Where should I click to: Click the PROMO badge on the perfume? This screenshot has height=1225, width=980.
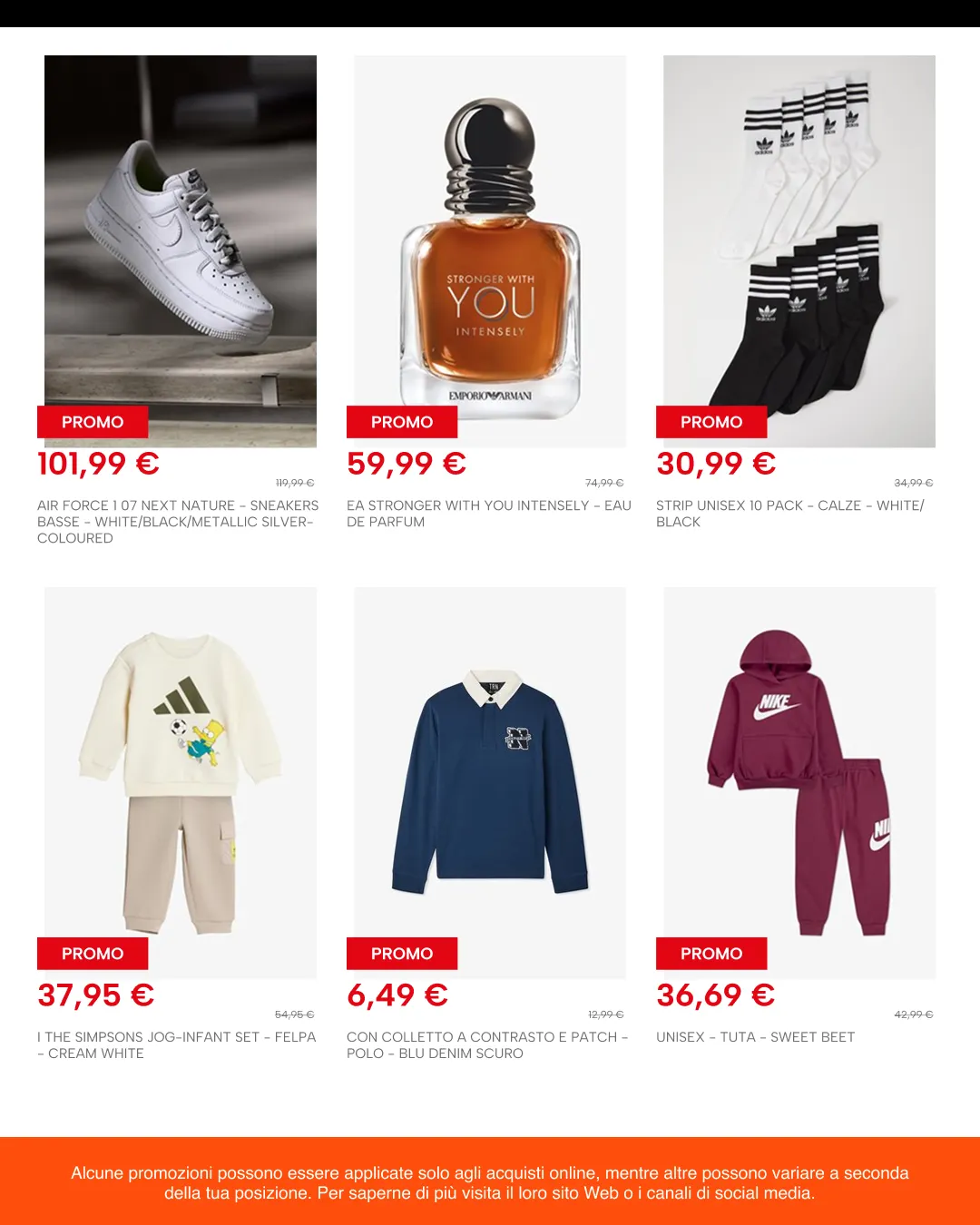pyautogui.click(x=402, y=422)
